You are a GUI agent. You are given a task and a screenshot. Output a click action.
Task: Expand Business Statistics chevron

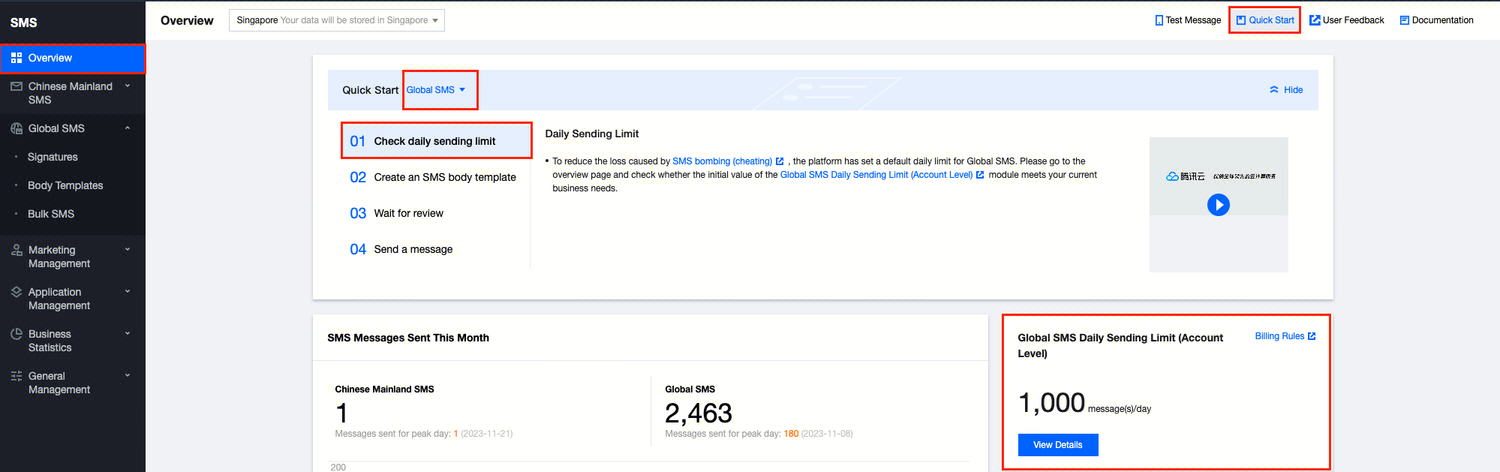(128, 335)
